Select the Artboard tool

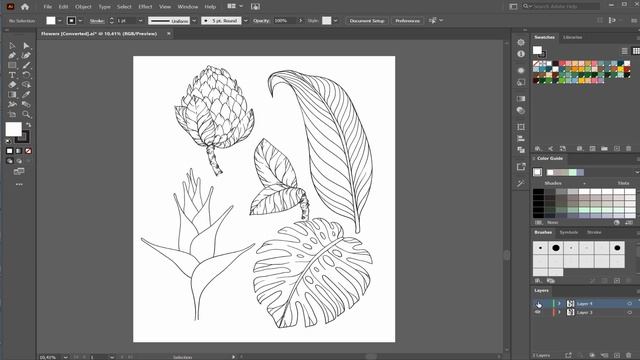[x=12, y=114]
